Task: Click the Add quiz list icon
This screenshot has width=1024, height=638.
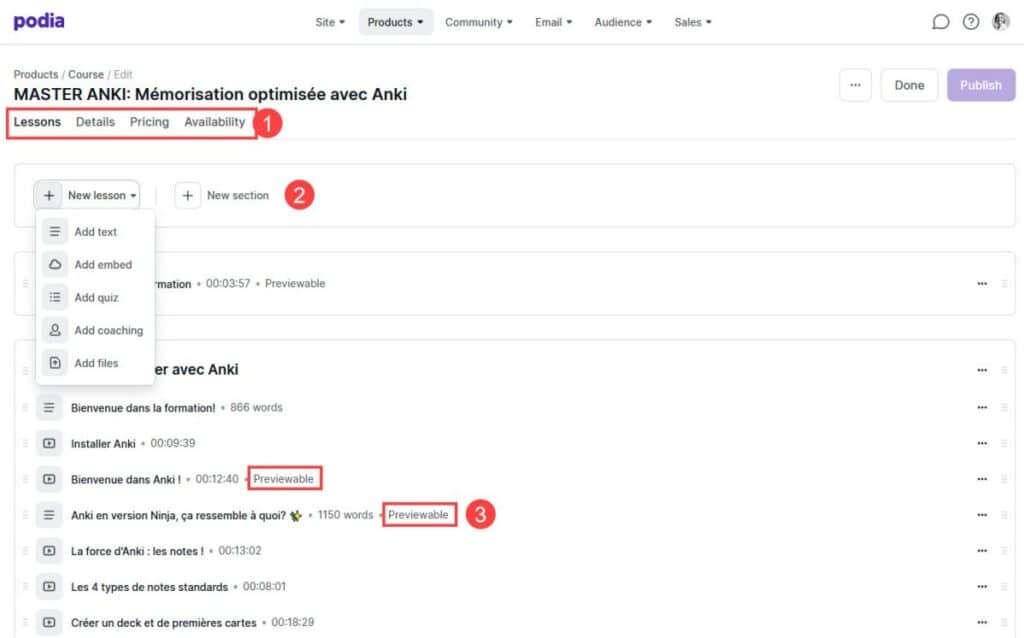Action: coord(55,297)
